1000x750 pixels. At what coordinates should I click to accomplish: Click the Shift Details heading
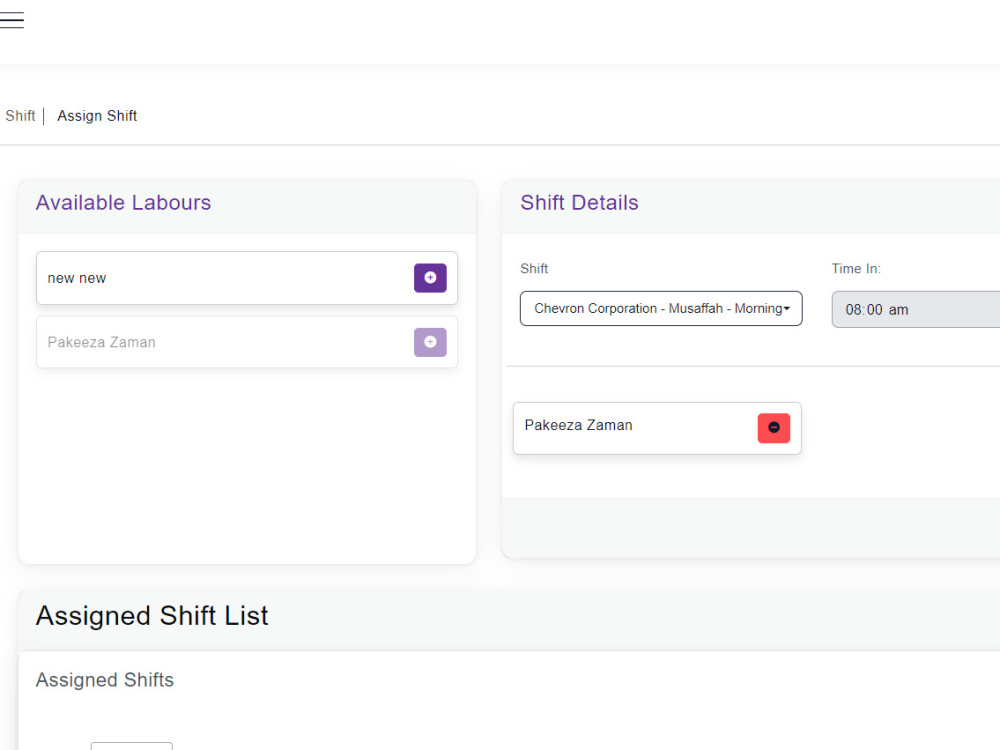pyautogui.click(x=579, y=203)
